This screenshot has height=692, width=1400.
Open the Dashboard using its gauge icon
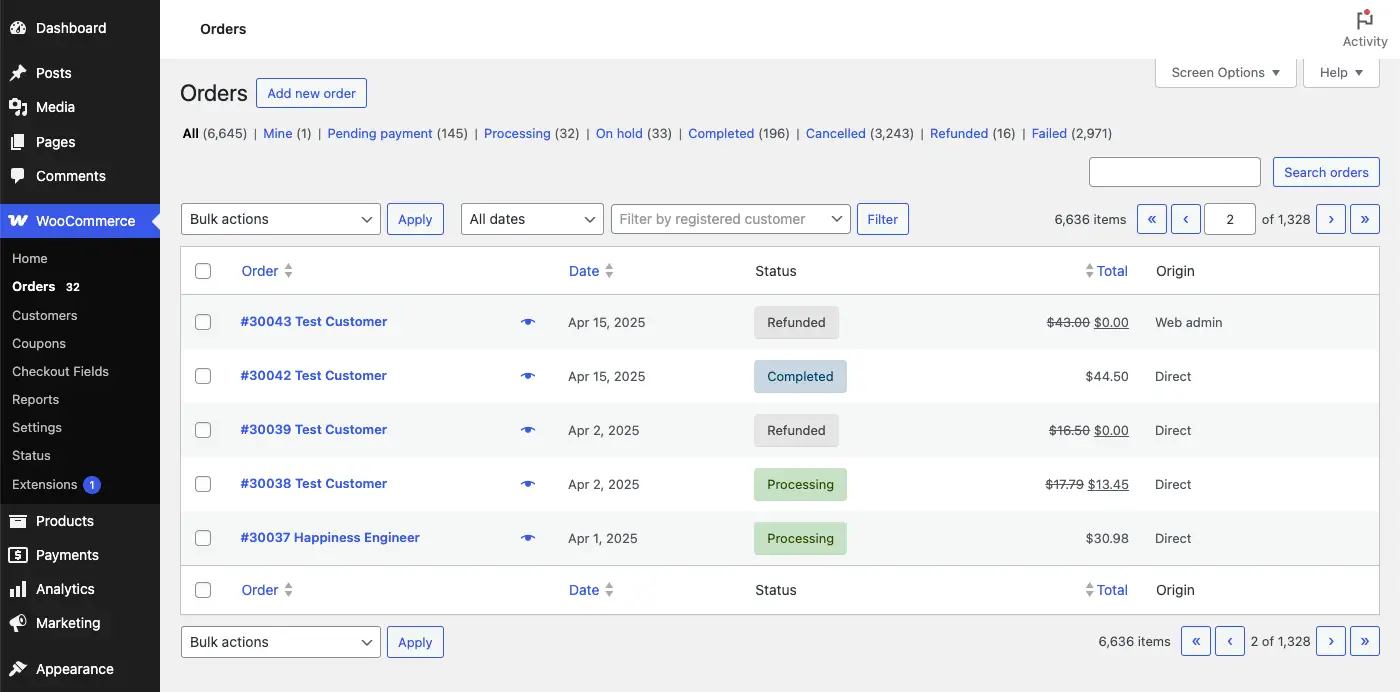[x=17, y=28]
